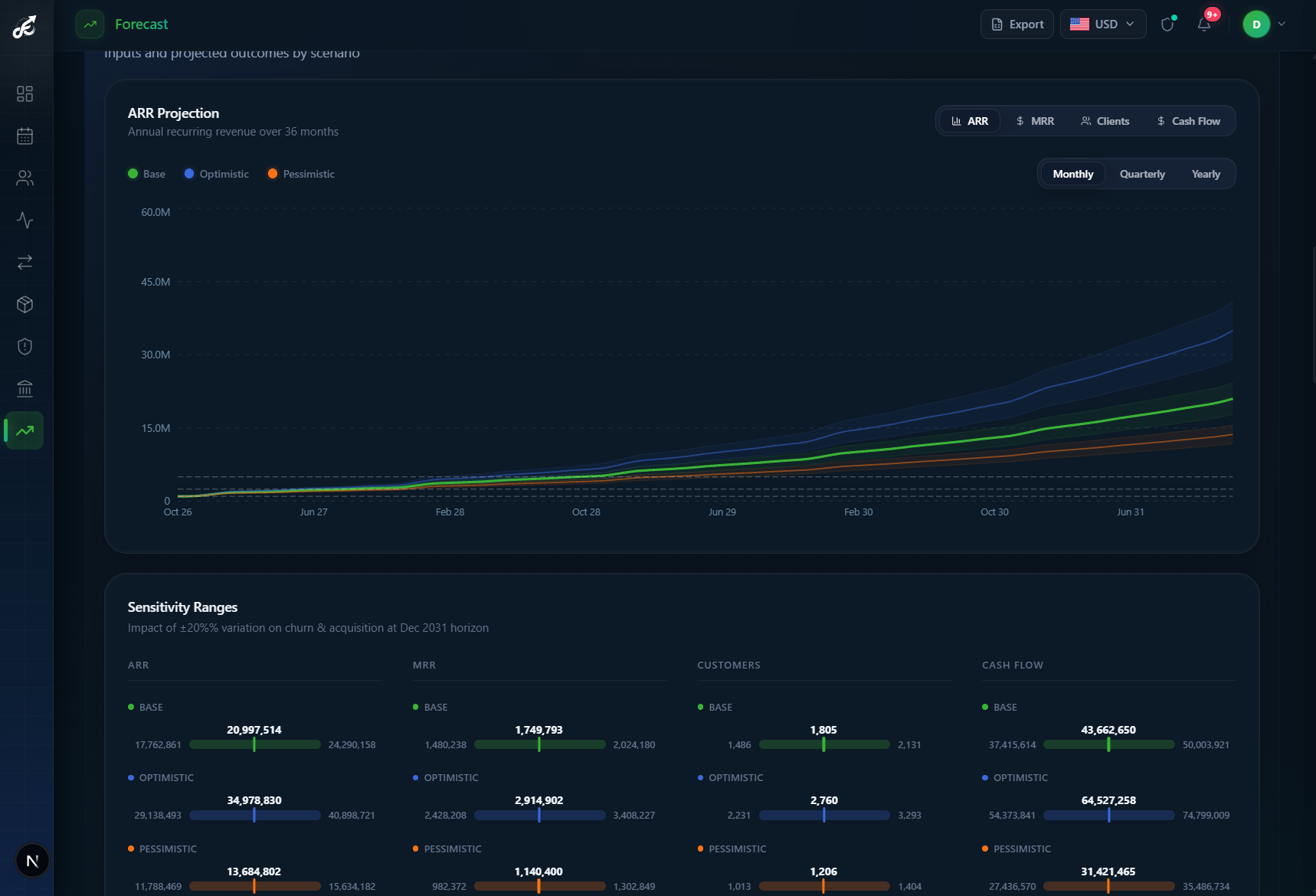Click the MRR Optimistic sensitivity range bar
1316x896 pixels.
click(539, 815)
